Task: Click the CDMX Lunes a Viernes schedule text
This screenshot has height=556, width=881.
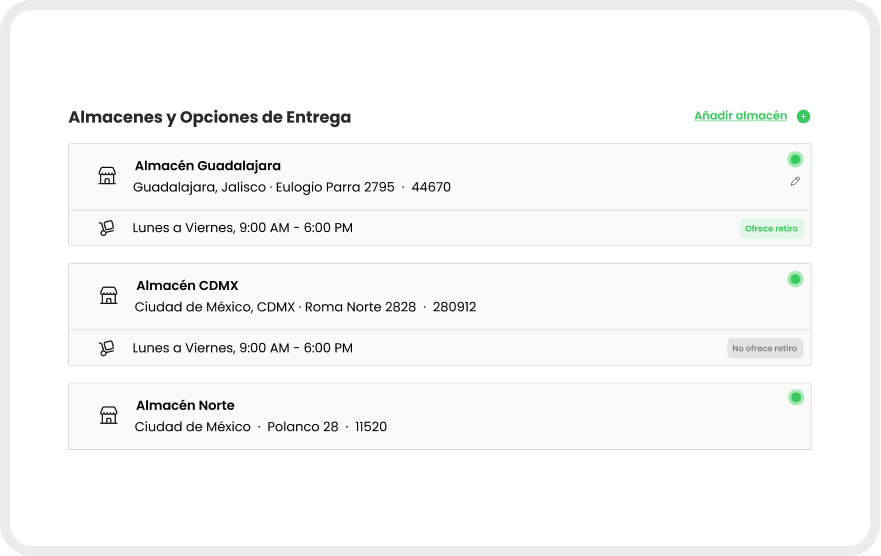Action: [242, 348]
